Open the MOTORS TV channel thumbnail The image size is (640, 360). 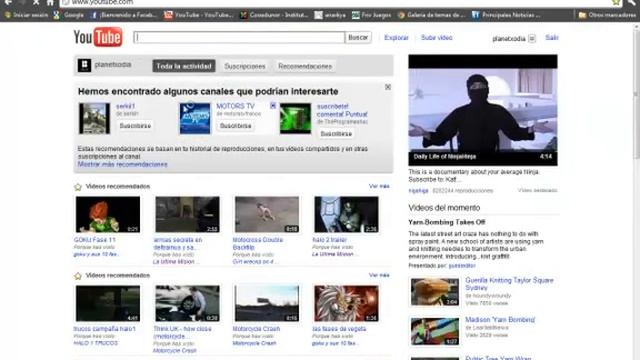195,119
